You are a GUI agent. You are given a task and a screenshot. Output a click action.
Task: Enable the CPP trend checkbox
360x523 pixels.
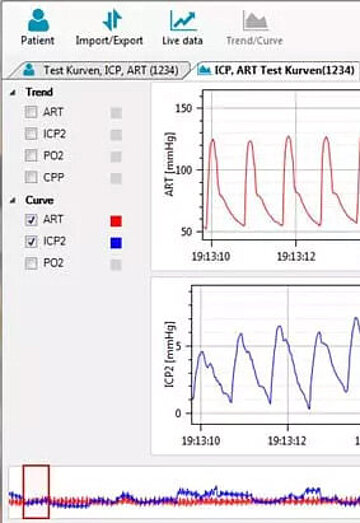tap(31, 177)
